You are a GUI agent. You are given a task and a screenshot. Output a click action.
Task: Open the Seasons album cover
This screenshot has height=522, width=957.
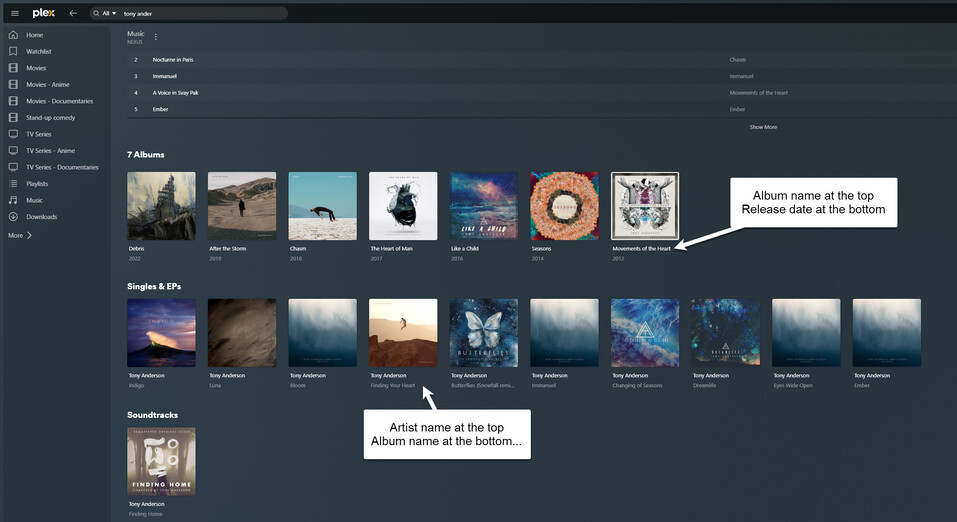point(564,206)
